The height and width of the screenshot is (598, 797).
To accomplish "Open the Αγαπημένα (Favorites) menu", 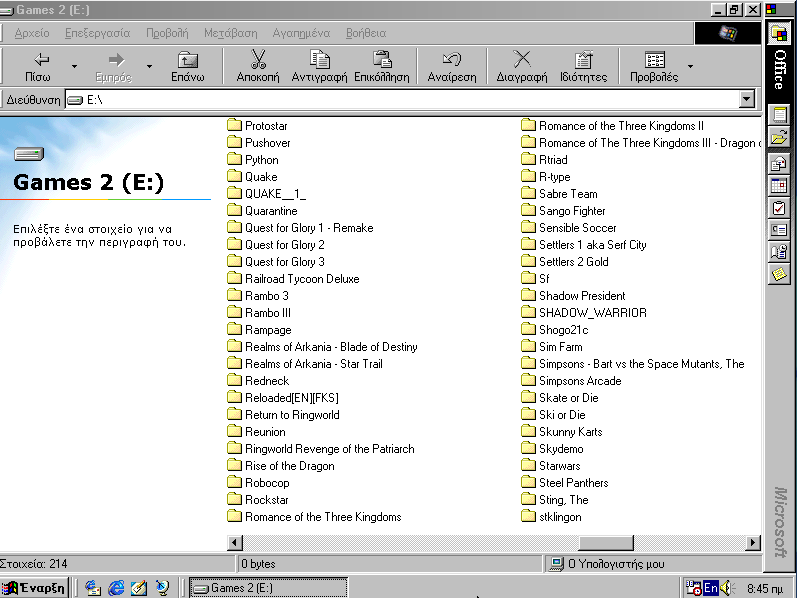I will tap(301, 33).
